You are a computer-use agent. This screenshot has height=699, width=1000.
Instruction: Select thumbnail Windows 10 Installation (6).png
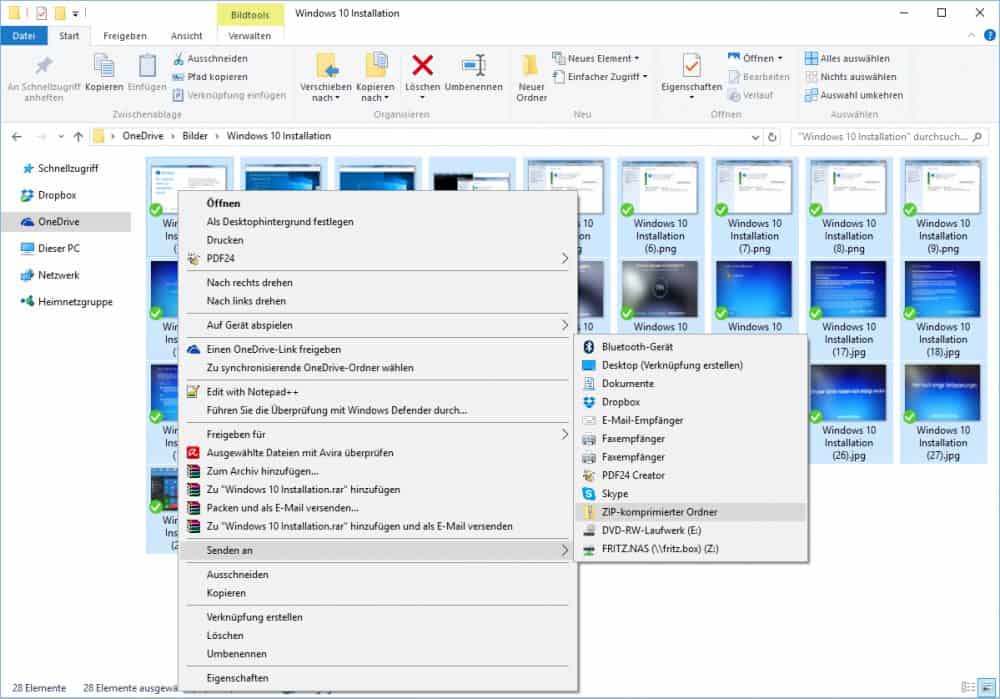tap(660, 207)
